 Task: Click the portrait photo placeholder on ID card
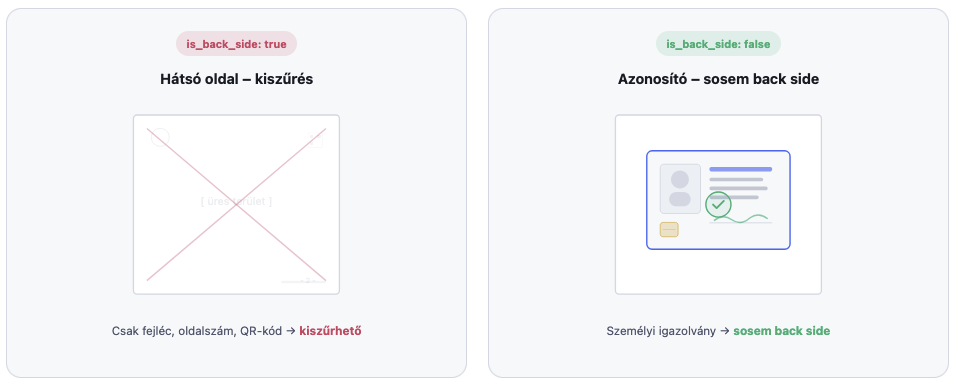point(680,189)
